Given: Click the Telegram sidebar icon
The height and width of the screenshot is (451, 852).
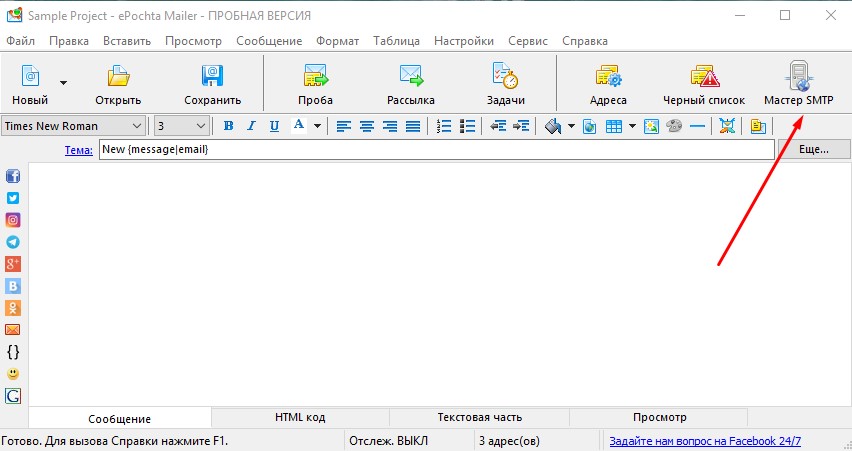Looking at the screenshot, I should 13,242.
